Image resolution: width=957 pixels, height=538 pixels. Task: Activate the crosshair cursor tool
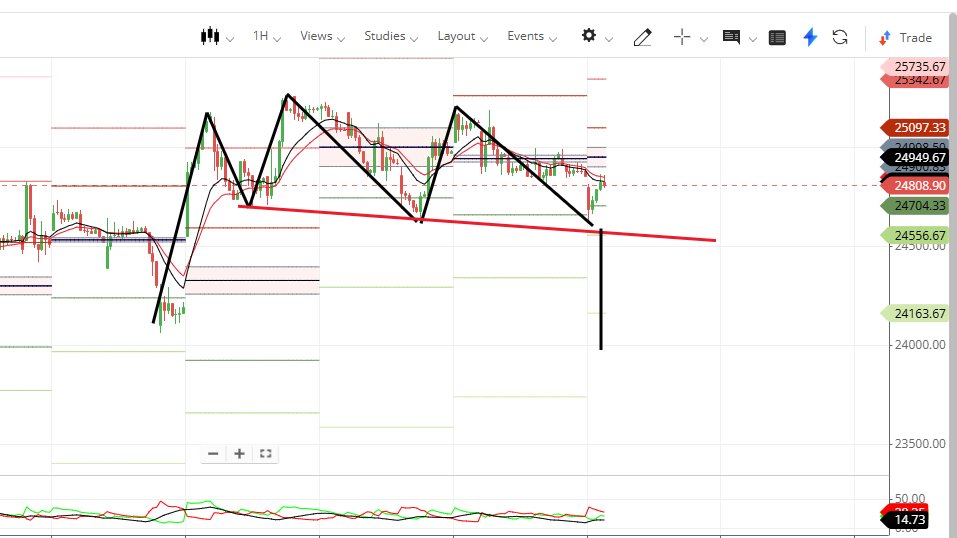pyautogui.click(x=682, y=37)
